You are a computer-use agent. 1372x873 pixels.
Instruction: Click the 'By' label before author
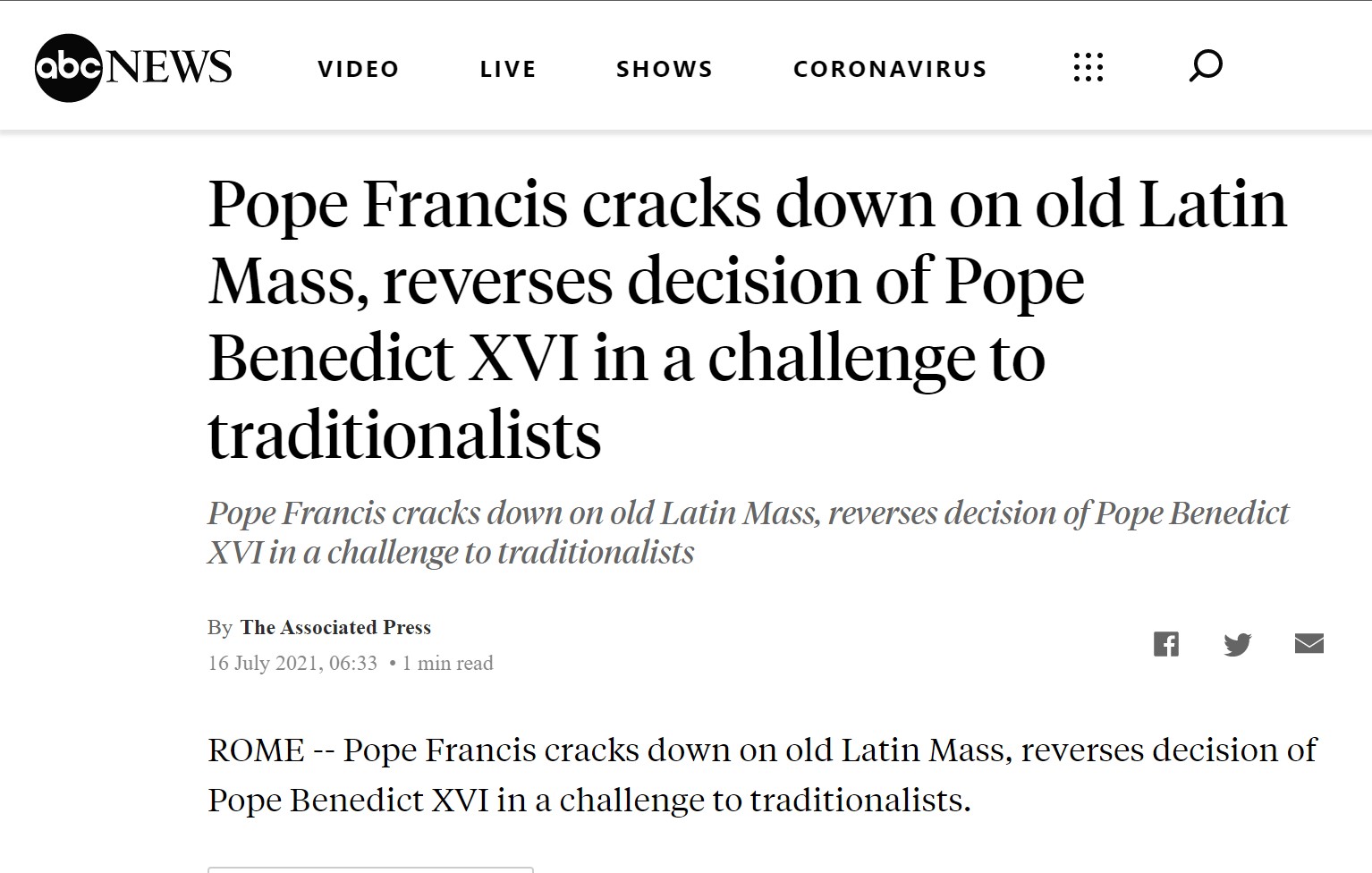click(x=220, y=628)
